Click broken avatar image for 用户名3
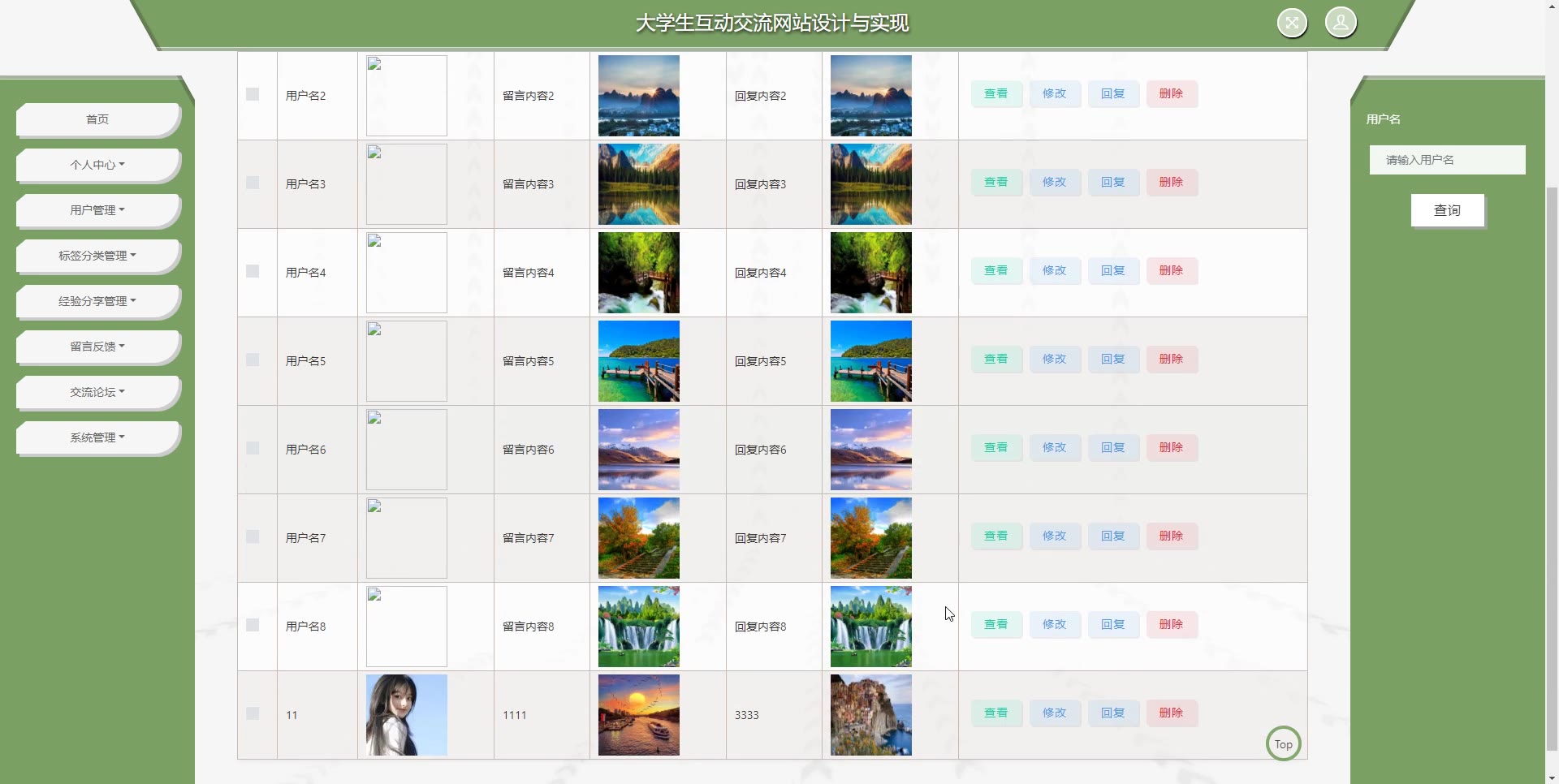 pyautogui.click(x=407, y=184)
